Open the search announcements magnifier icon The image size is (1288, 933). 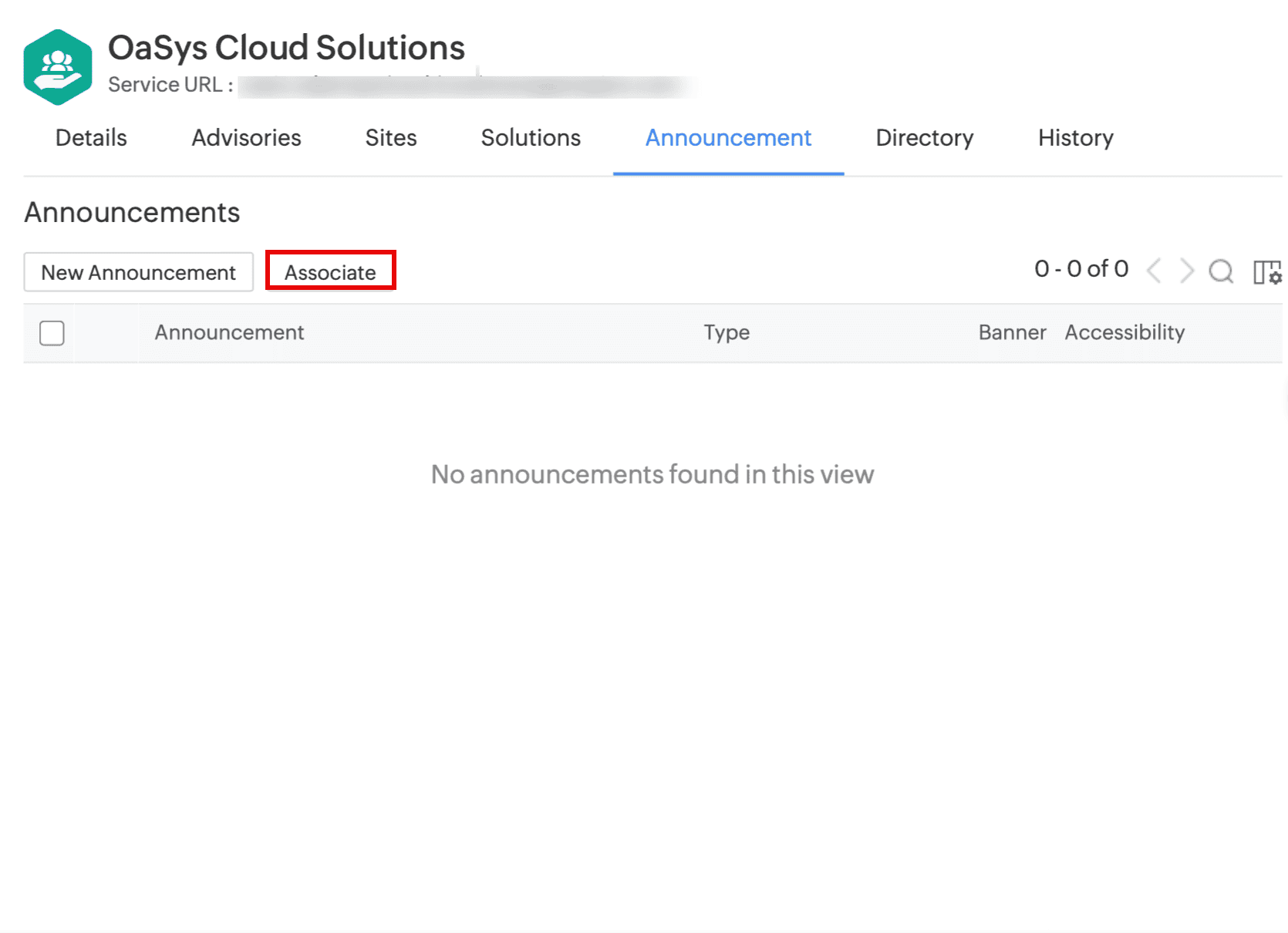point(1220,271)
